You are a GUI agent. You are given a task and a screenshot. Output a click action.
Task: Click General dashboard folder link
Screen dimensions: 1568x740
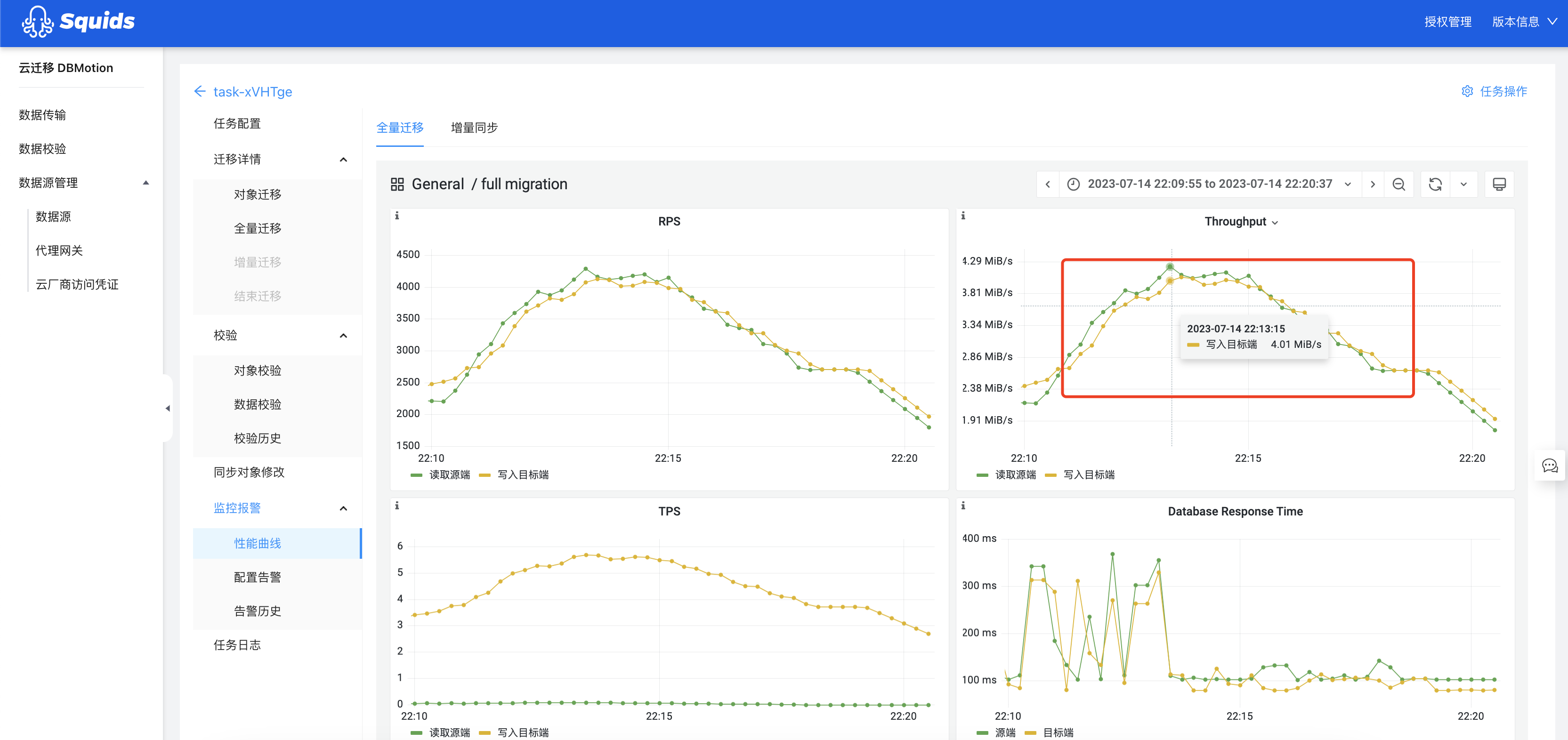(437, 185)
